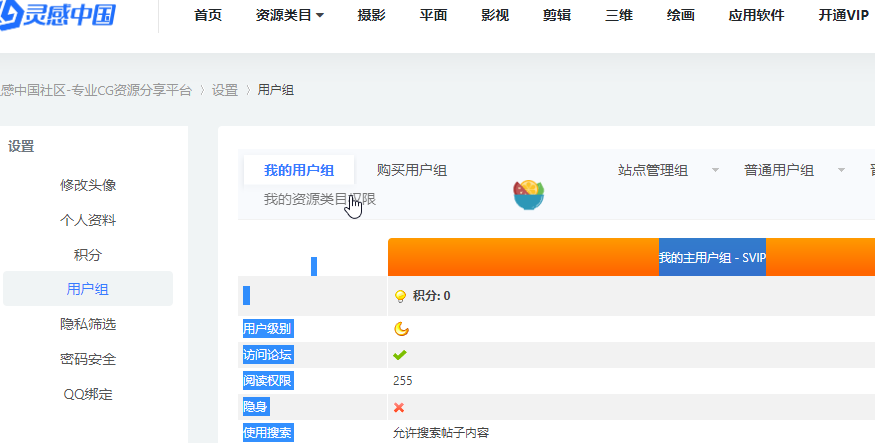The height and width of the screenshot is (443, 875).
Task: Click the 灵感中国 site logo
Action: coord(57,15)
